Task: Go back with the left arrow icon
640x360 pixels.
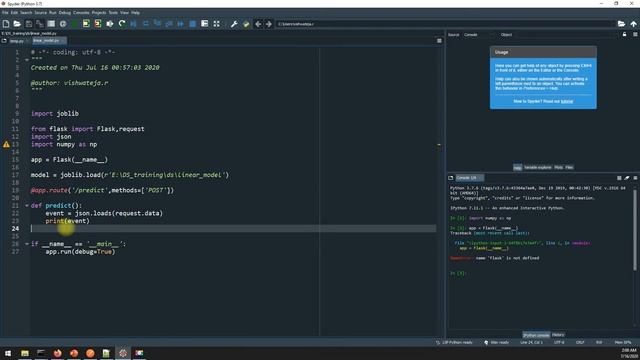Action: click(x=258, y=24)
